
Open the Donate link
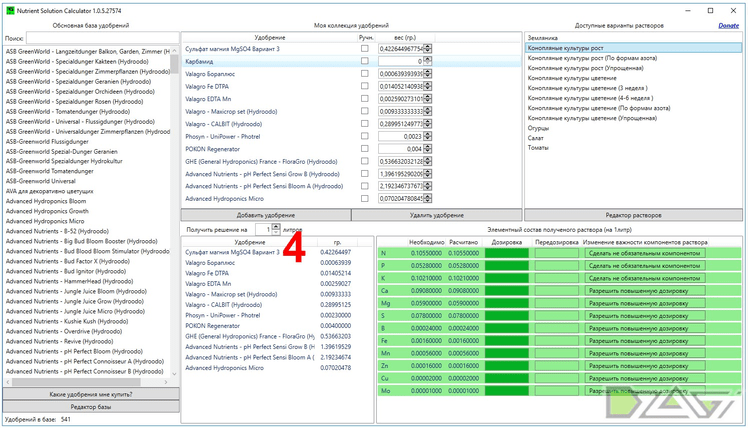[x=728, y=26]
